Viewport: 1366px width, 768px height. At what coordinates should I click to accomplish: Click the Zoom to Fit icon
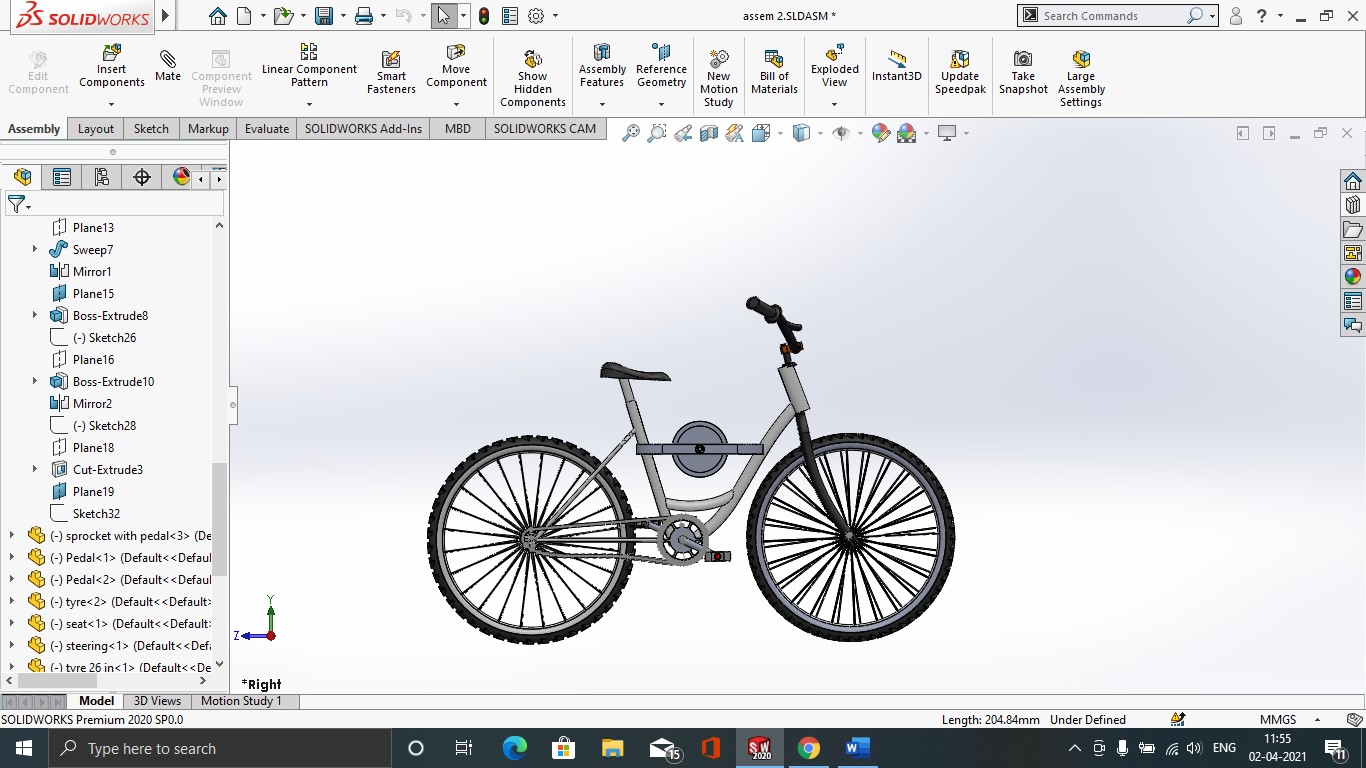[x=631, y=133]
